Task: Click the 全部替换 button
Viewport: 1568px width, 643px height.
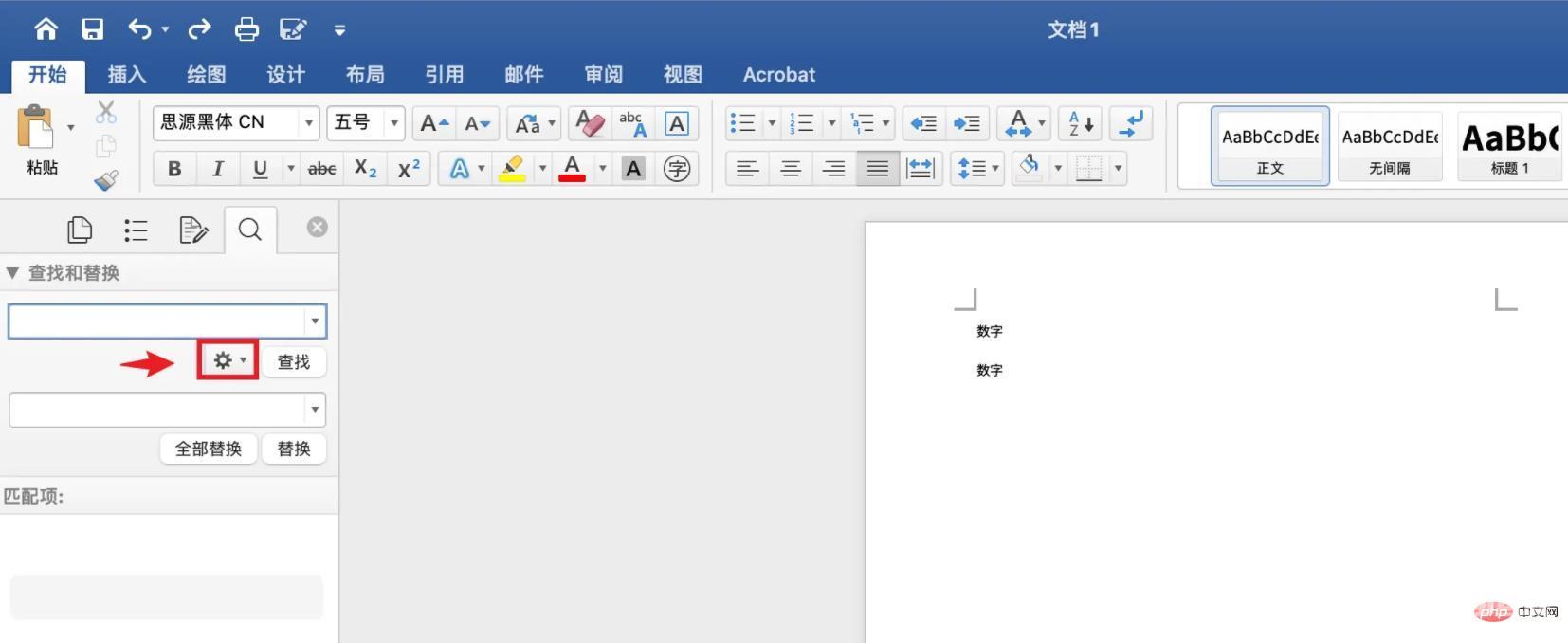Action: click(x=209, y=449)
